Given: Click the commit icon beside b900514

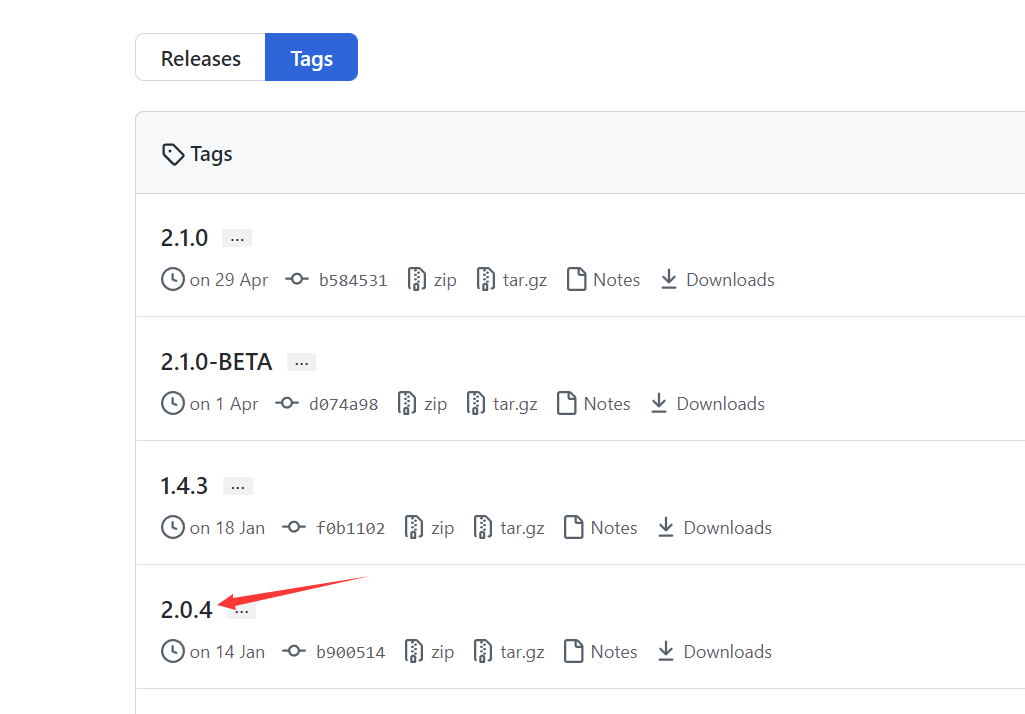Looking at the screenshot, I should tap(294, 652).
